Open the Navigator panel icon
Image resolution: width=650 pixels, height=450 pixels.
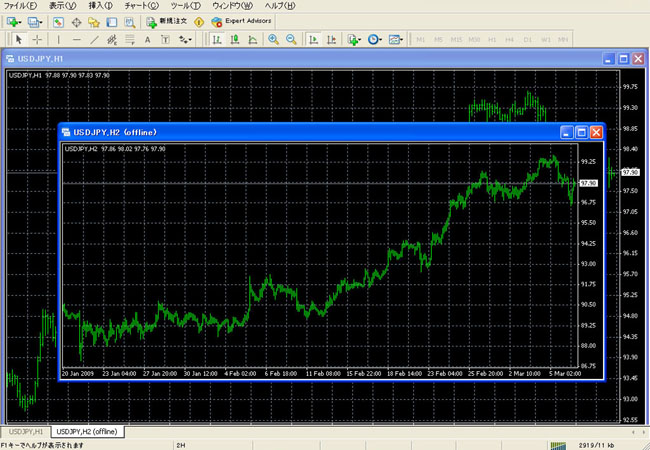click(93, 21)
